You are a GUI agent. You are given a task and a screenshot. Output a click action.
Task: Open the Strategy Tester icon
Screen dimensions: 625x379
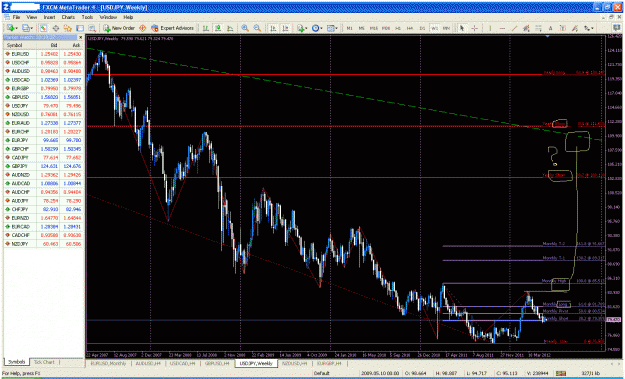tap(92, 28)
